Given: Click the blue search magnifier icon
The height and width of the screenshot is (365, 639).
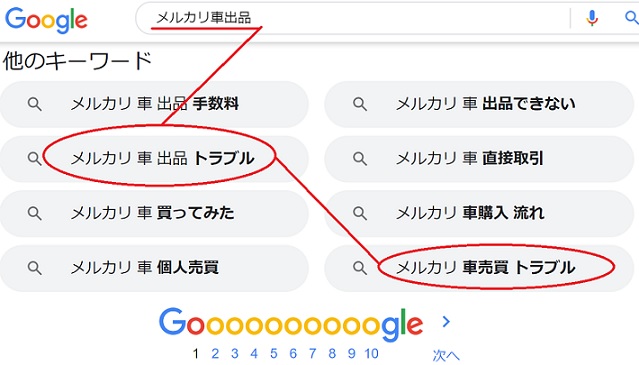Looking at the screenshot, I should pyautogui.click(x=631, y=18).
